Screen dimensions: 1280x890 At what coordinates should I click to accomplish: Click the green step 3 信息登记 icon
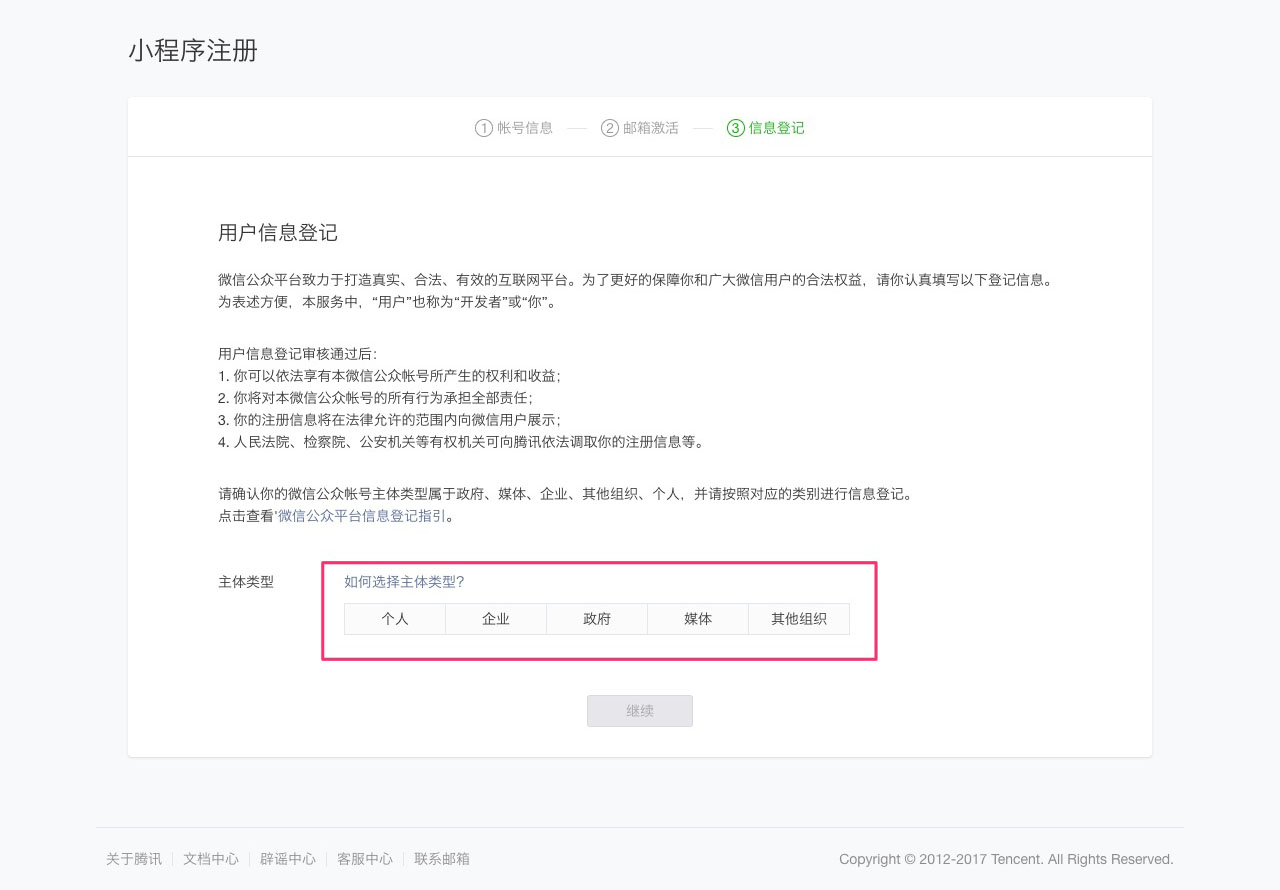(736, 127)
